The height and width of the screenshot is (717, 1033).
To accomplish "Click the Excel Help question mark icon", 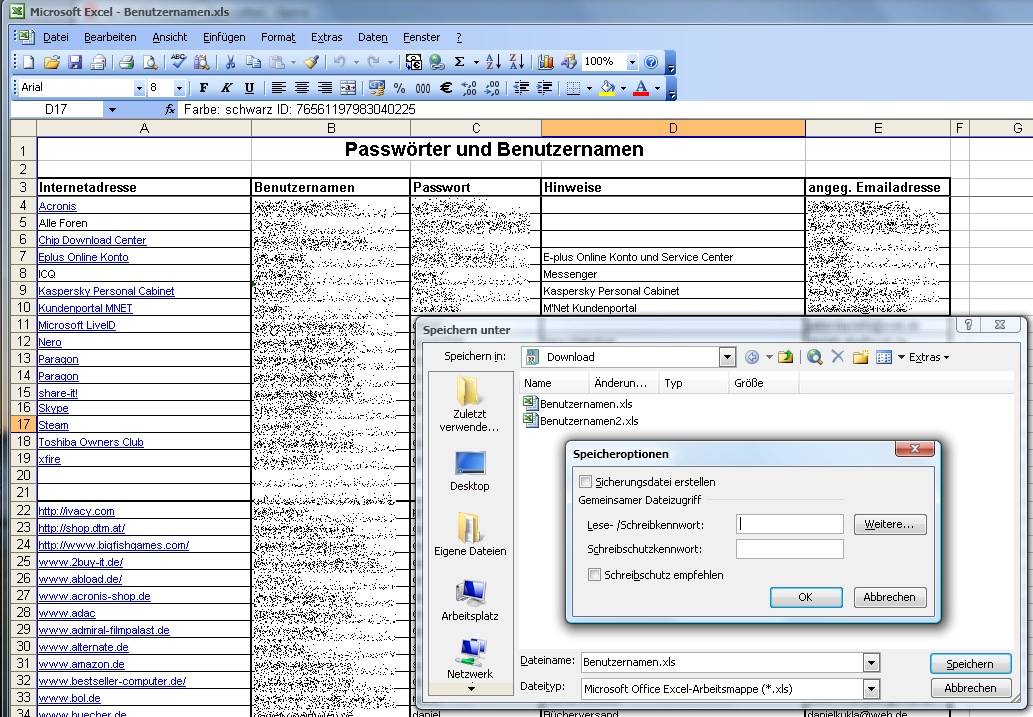I will click(x=651, y=62).
